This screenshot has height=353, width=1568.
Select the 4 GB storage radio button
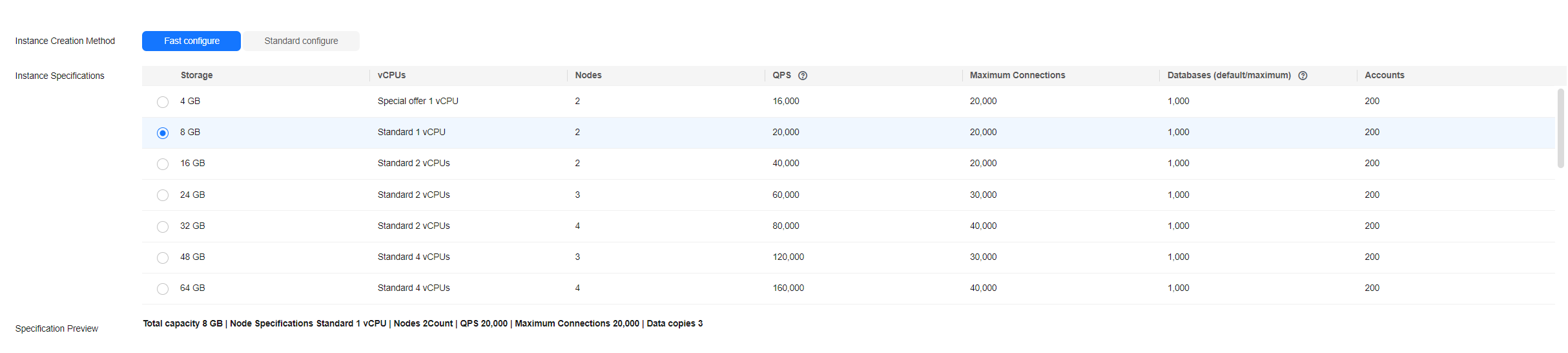click(163, 102)
